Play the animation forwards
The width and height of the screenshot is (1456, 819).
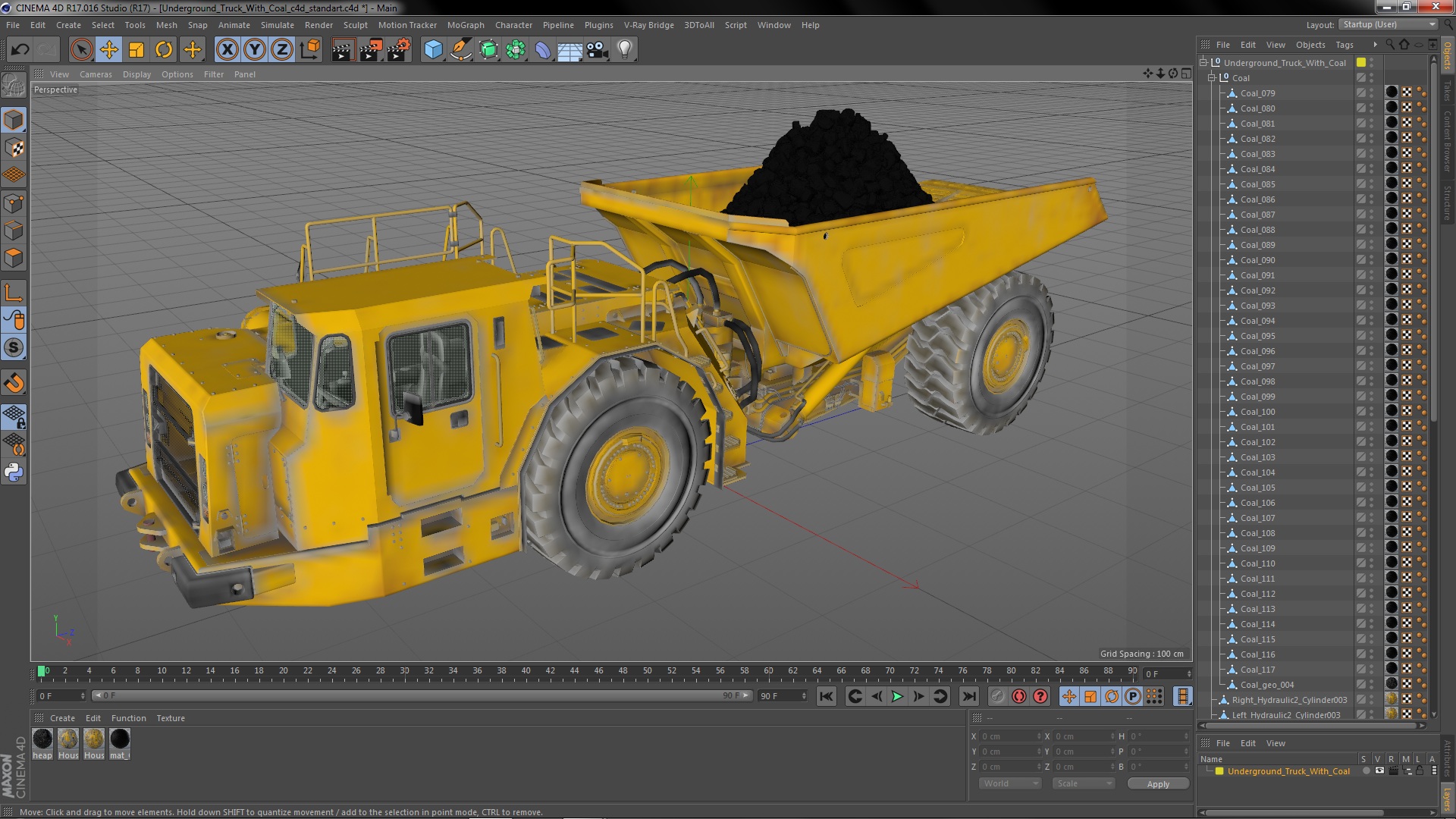tap(897, 696)
